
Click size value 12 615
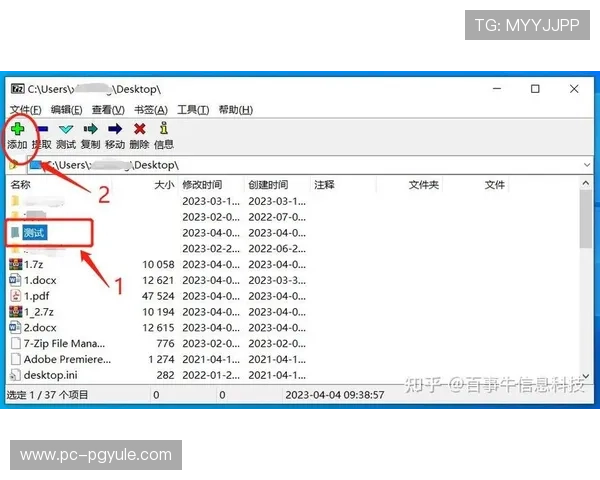[158, 328]
